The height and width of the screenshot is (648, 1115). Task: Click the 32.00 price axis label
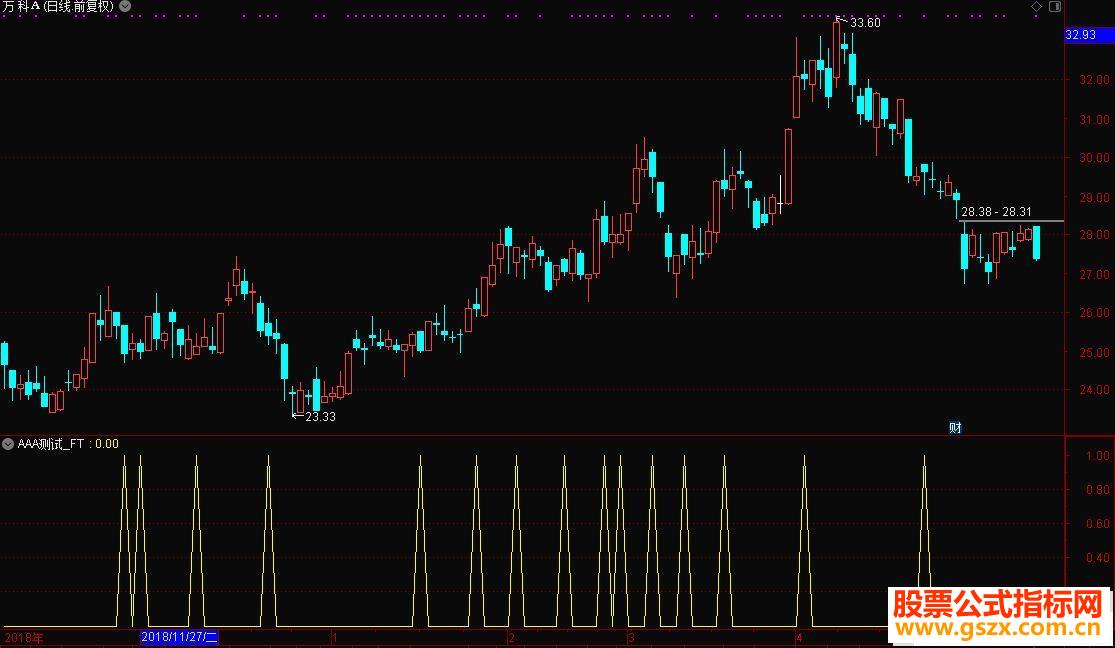pos(1094,80)
